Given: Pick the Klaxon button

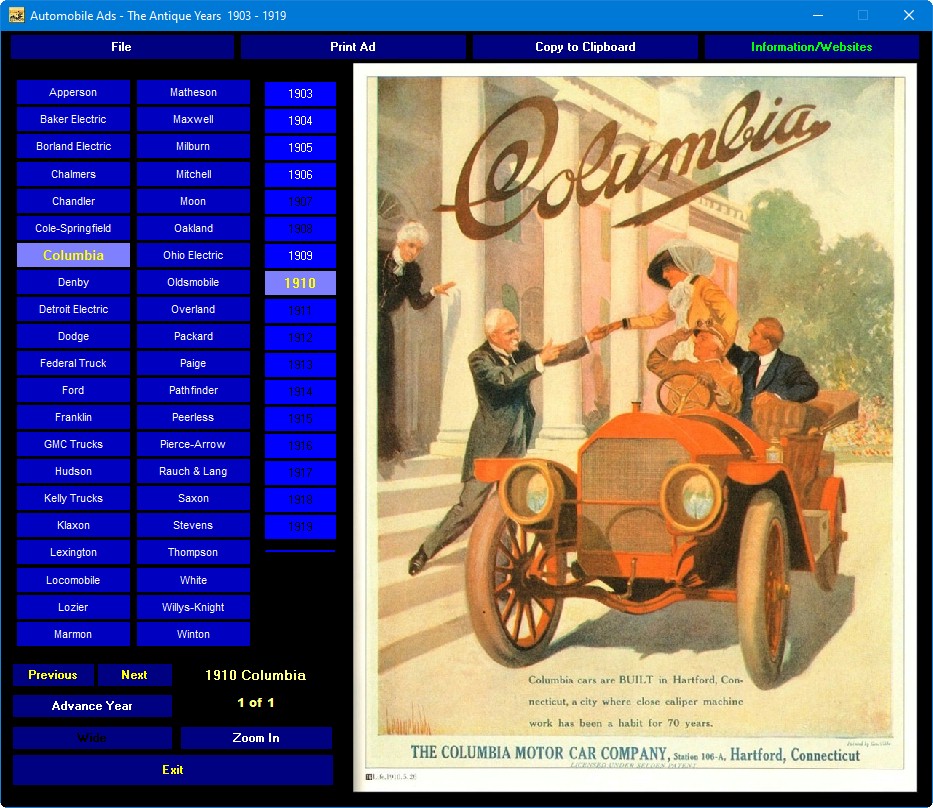Looking at the screenshot, I should point(73,525).
